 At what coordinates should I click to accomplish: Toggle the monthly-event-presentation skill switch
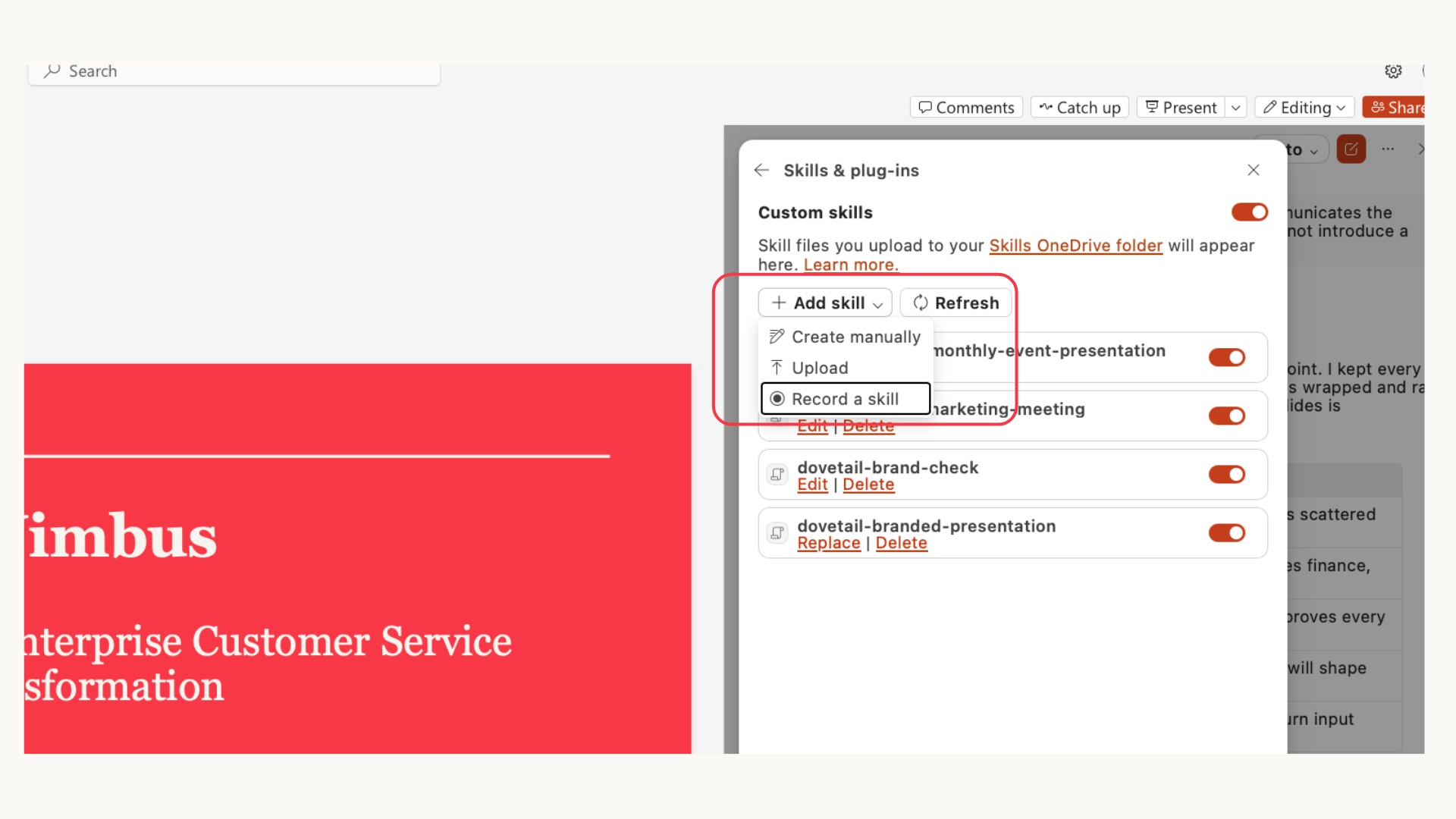pyautogui.click(x=1227, y=357)
